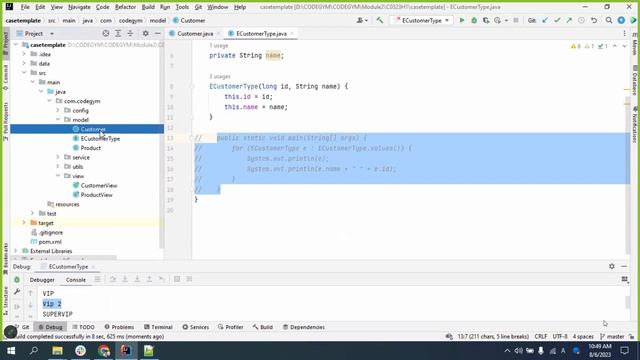
Task: Open the Dependencies tool window
Action: coord(304,327)
